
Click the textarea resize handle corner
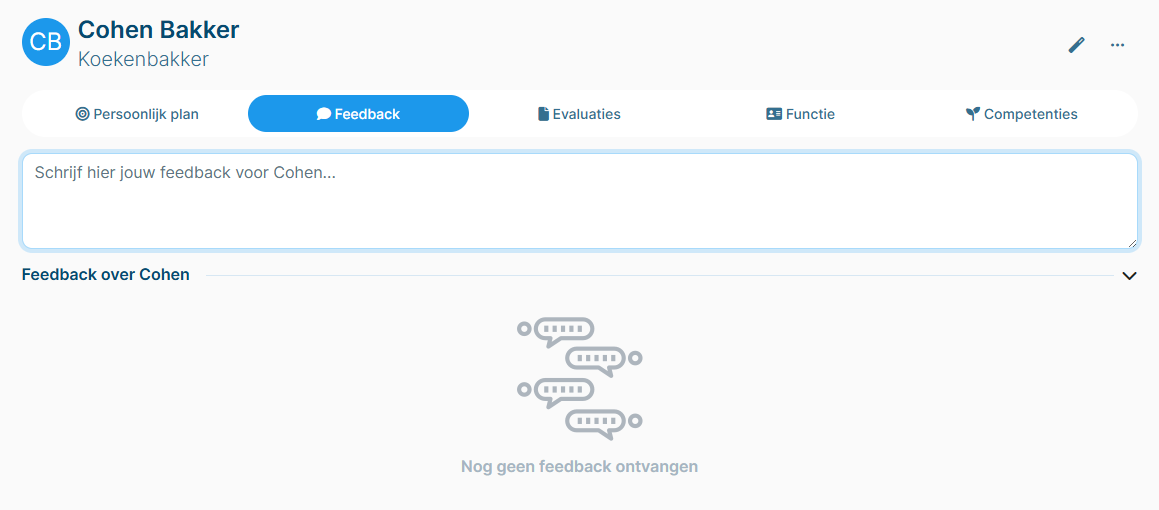1132,243
